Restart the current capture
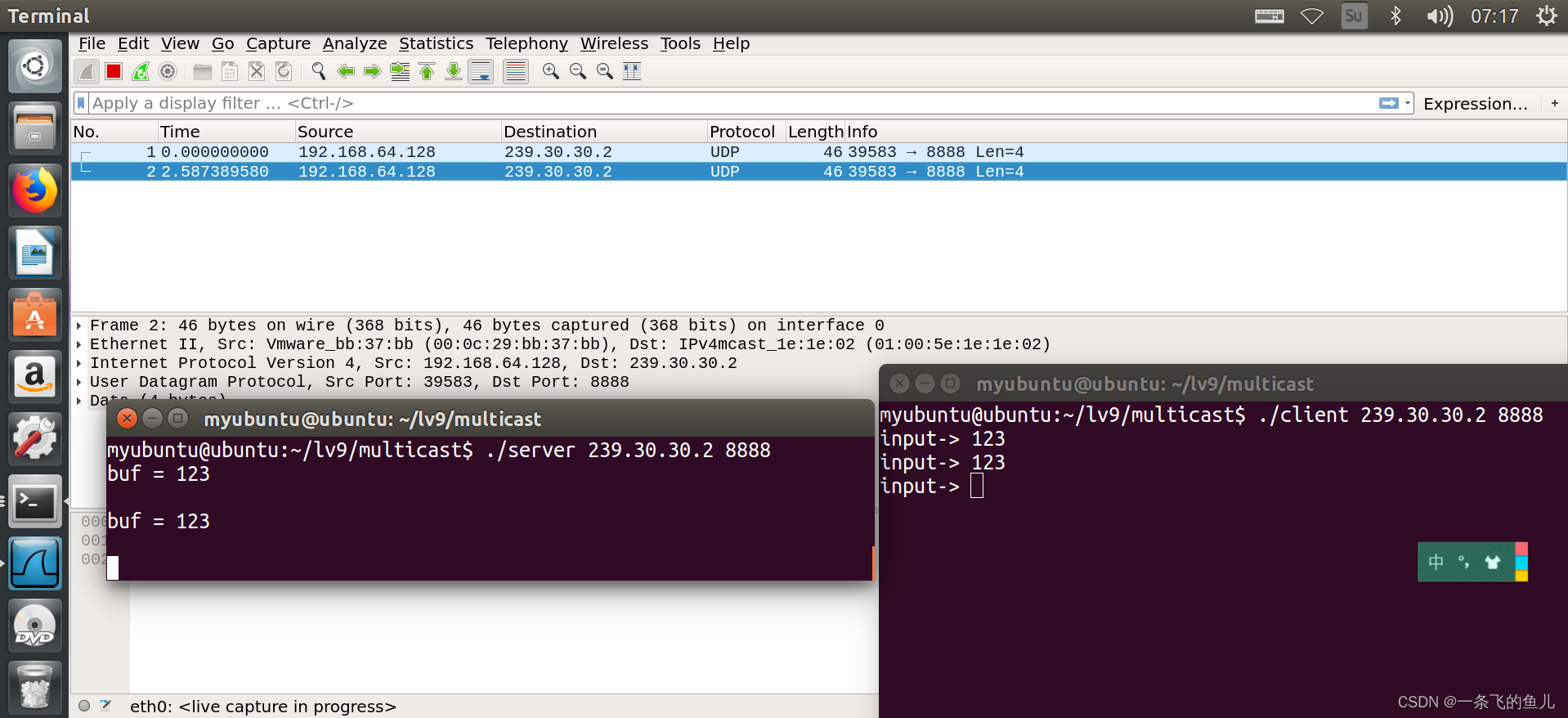 (x=141, y=72)
